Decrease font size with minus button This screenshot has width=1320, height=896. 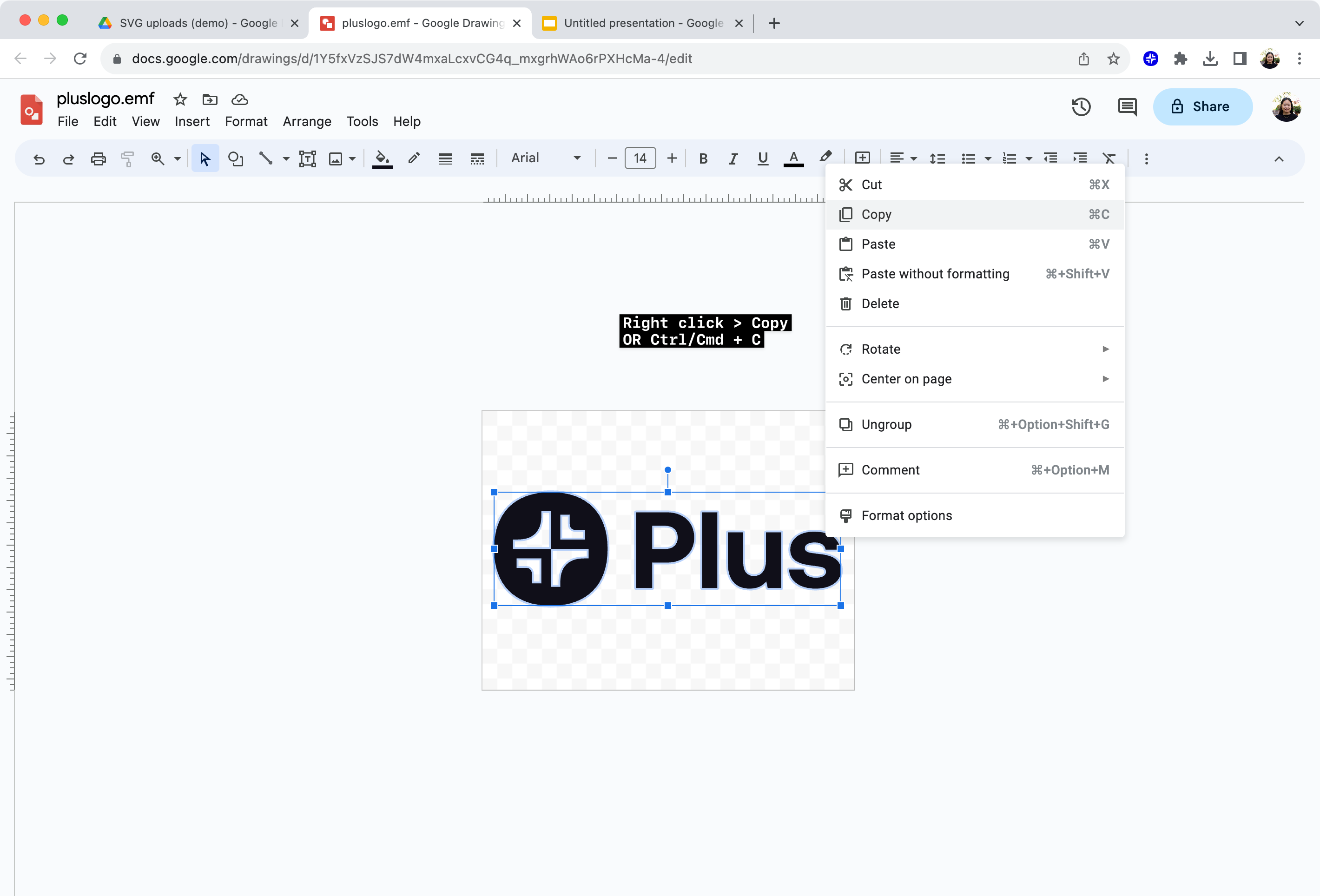pyautogui.click(x=612, y=158)
